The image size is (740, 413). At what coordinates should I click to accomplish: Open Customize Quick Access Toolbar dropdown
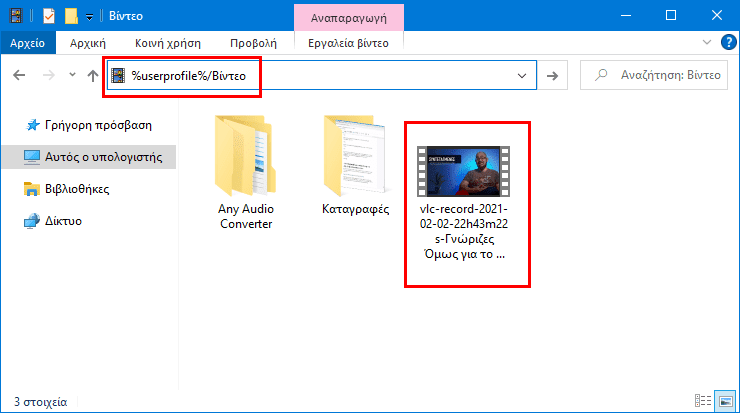tap(89, 17)
